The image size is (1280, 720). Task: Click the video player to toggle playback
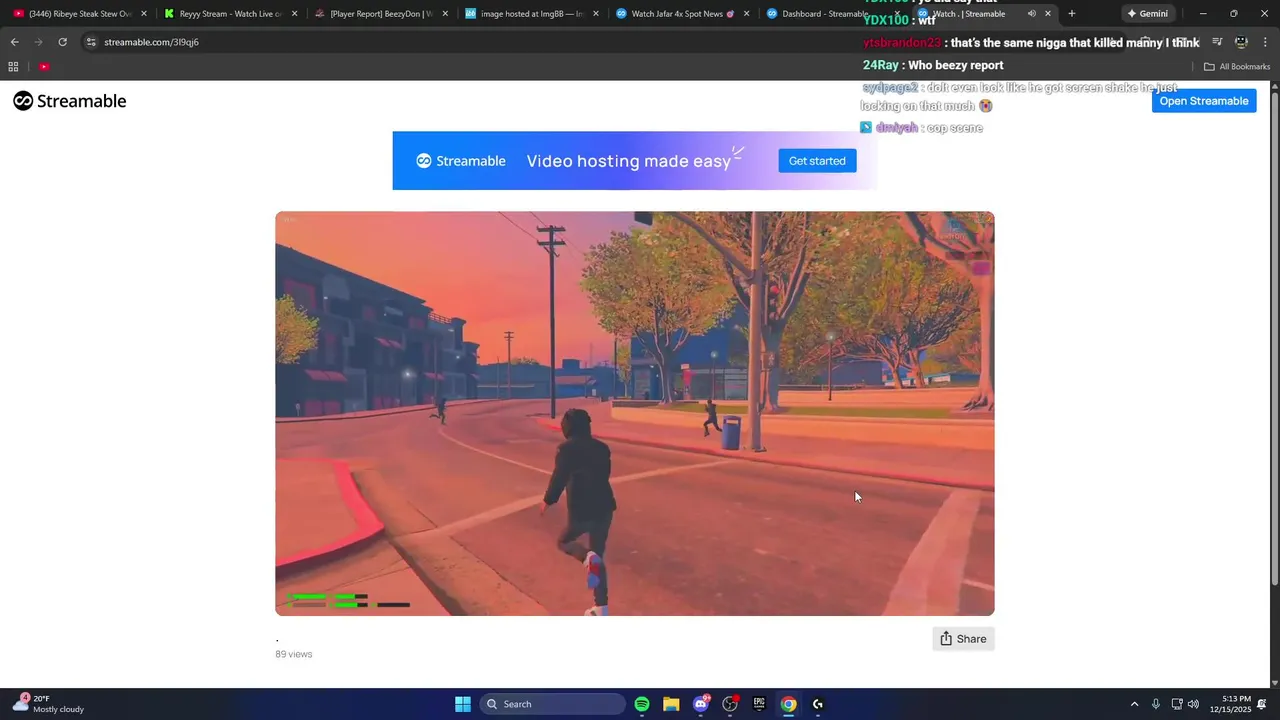click(x=634, y=413)
